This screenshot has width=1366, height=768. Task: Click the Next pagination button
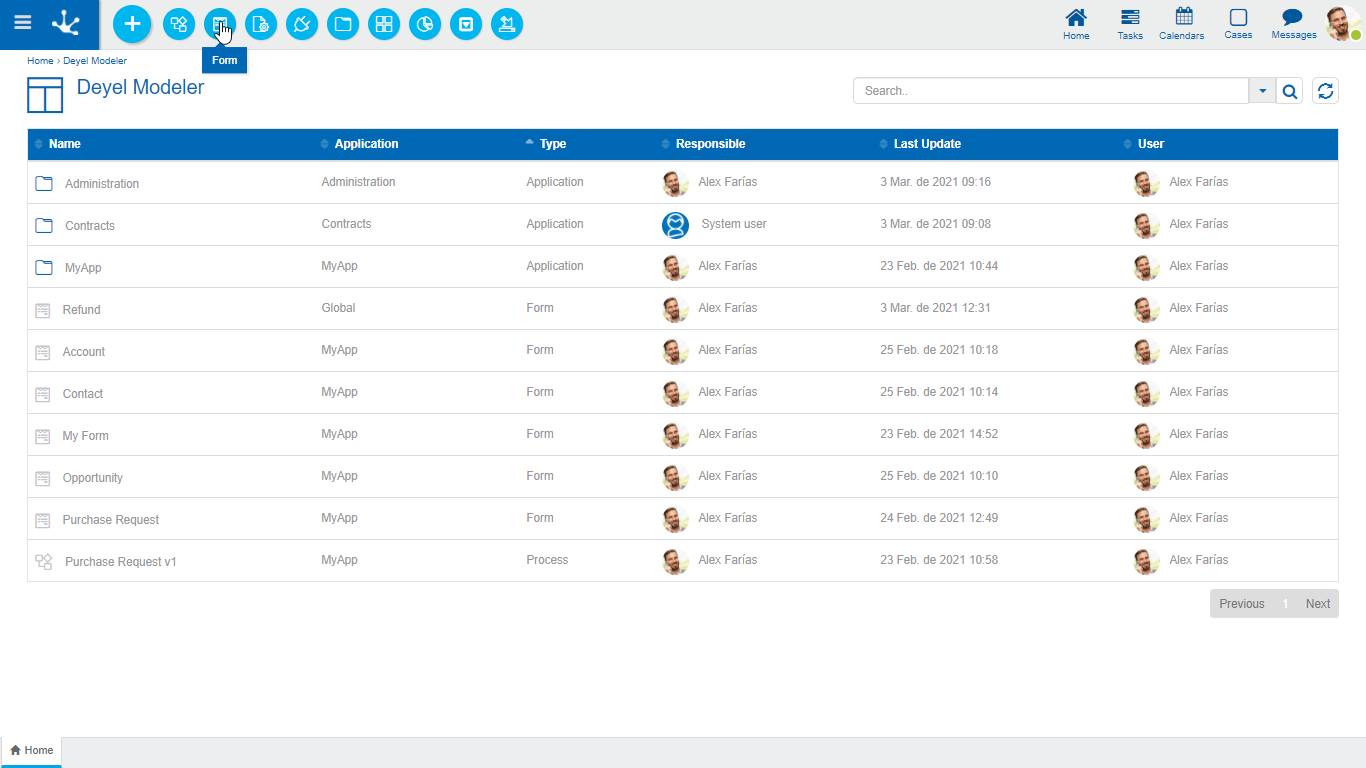(x=1318, y=604)
